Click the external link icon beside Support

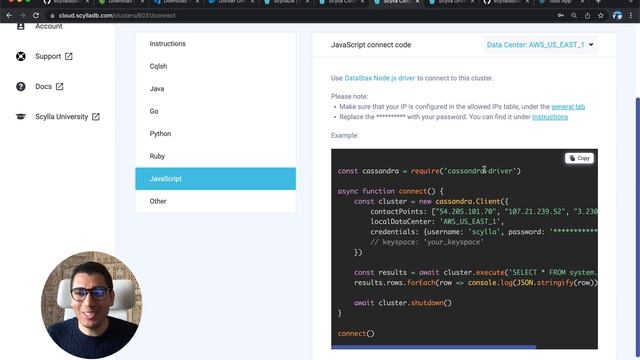click(x=69, y=56)
